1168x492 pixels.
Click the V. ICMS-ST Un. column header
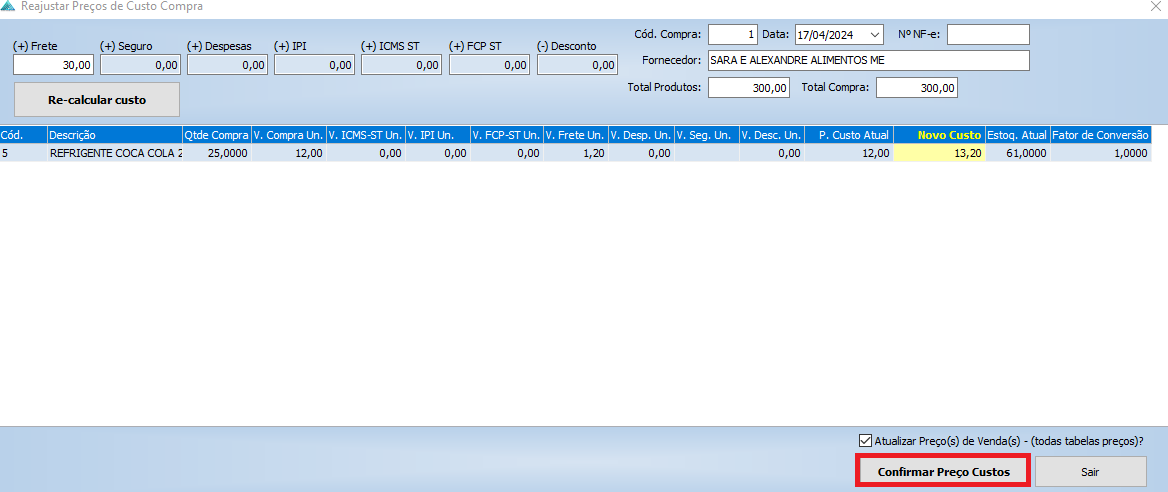pos(366,135)
